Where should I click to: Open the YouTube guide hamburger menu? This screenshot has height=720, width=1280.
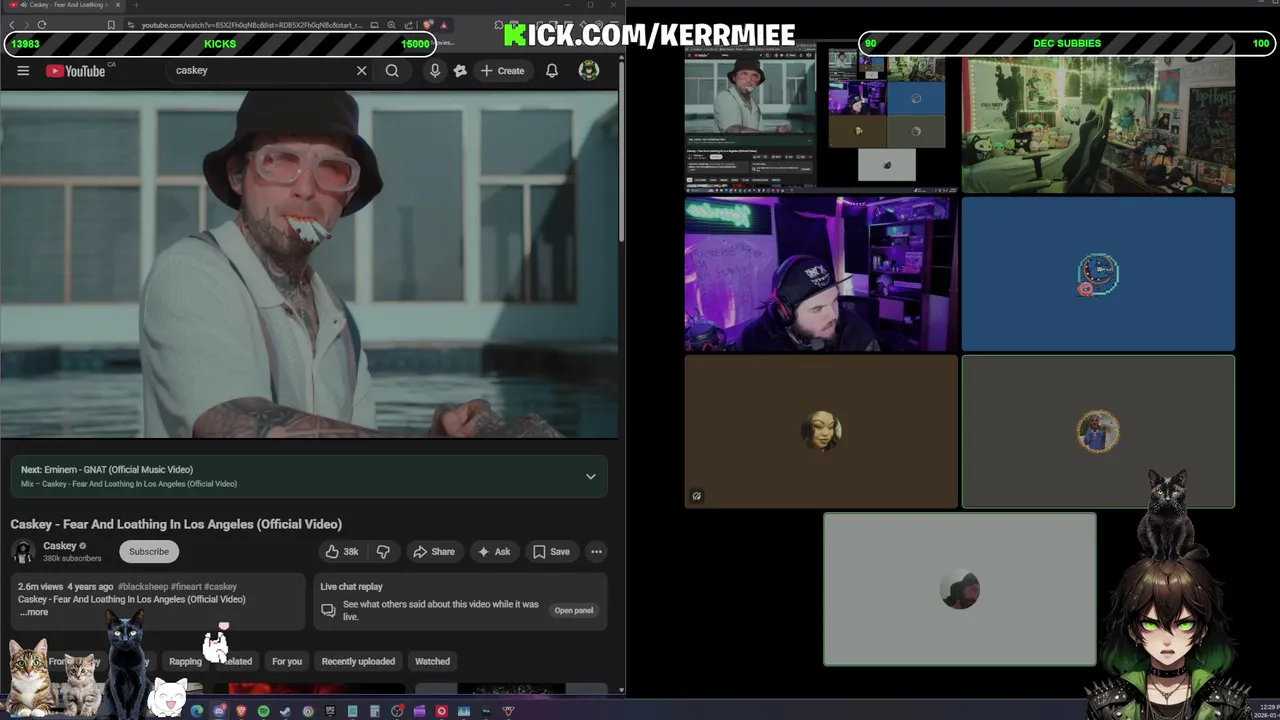(x=23, y=71)
